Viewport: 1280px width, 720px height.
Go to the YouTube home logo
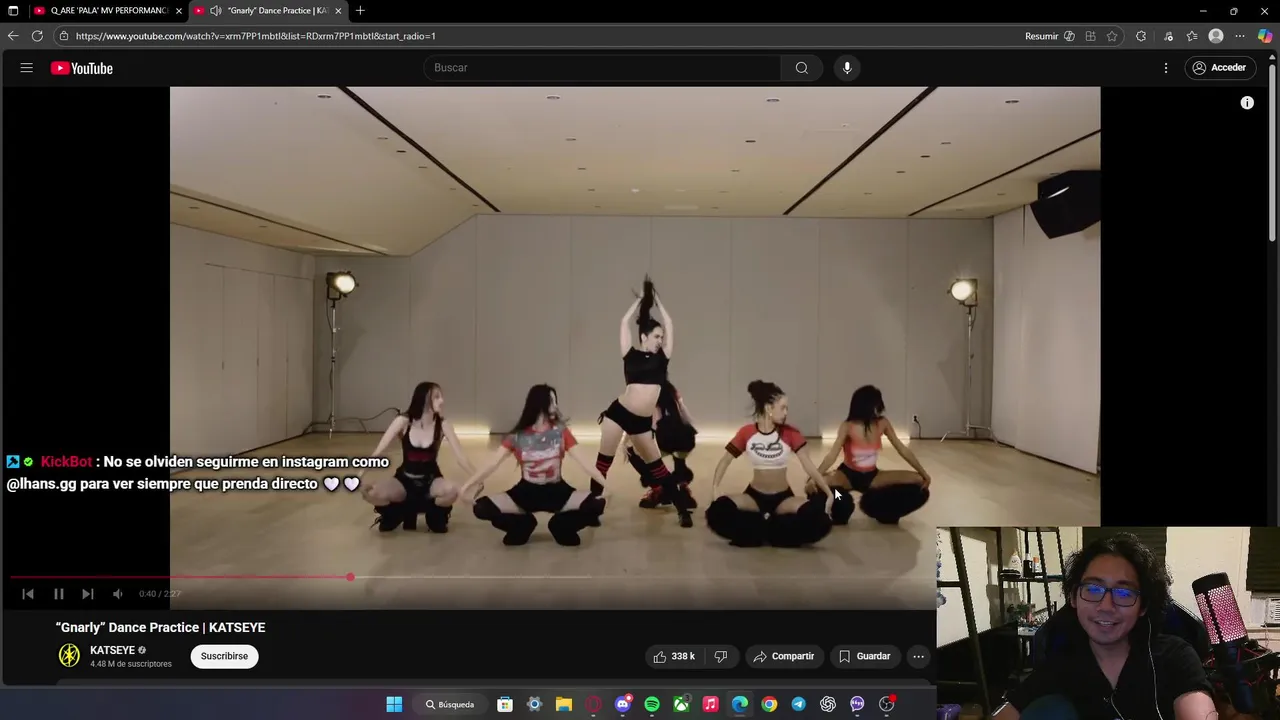click(82, 68)
